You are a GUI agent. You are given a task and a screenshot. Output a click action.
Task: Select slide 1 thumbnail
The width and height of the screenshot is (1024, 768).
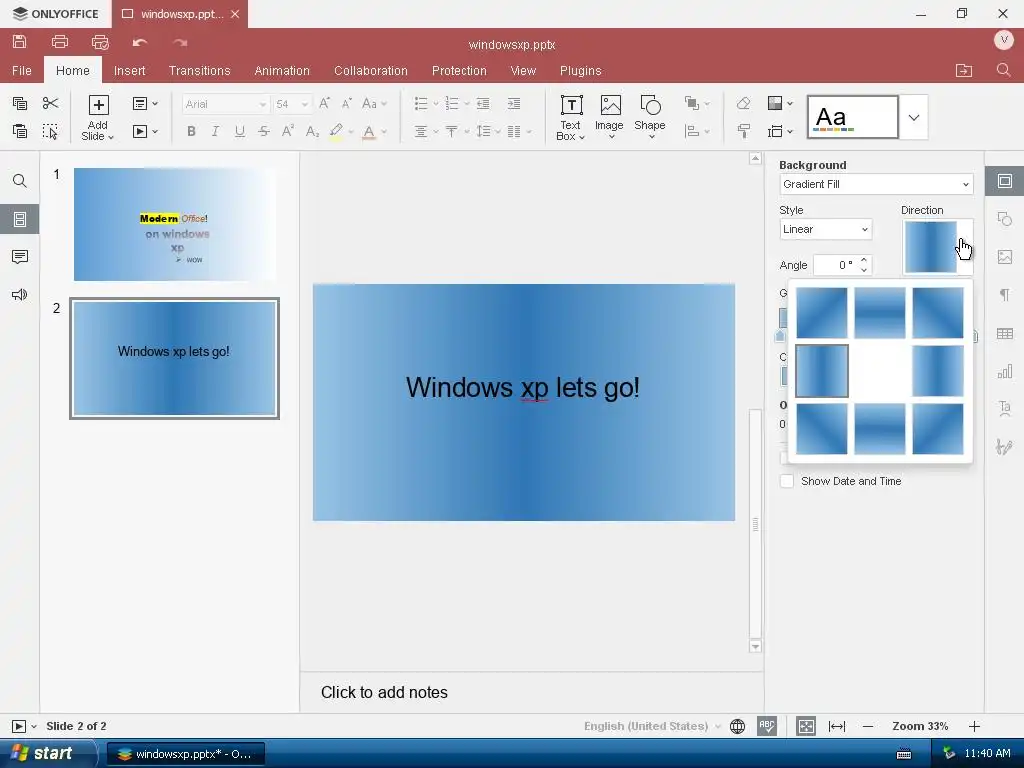pyautogui.click(x=174, y=224)
